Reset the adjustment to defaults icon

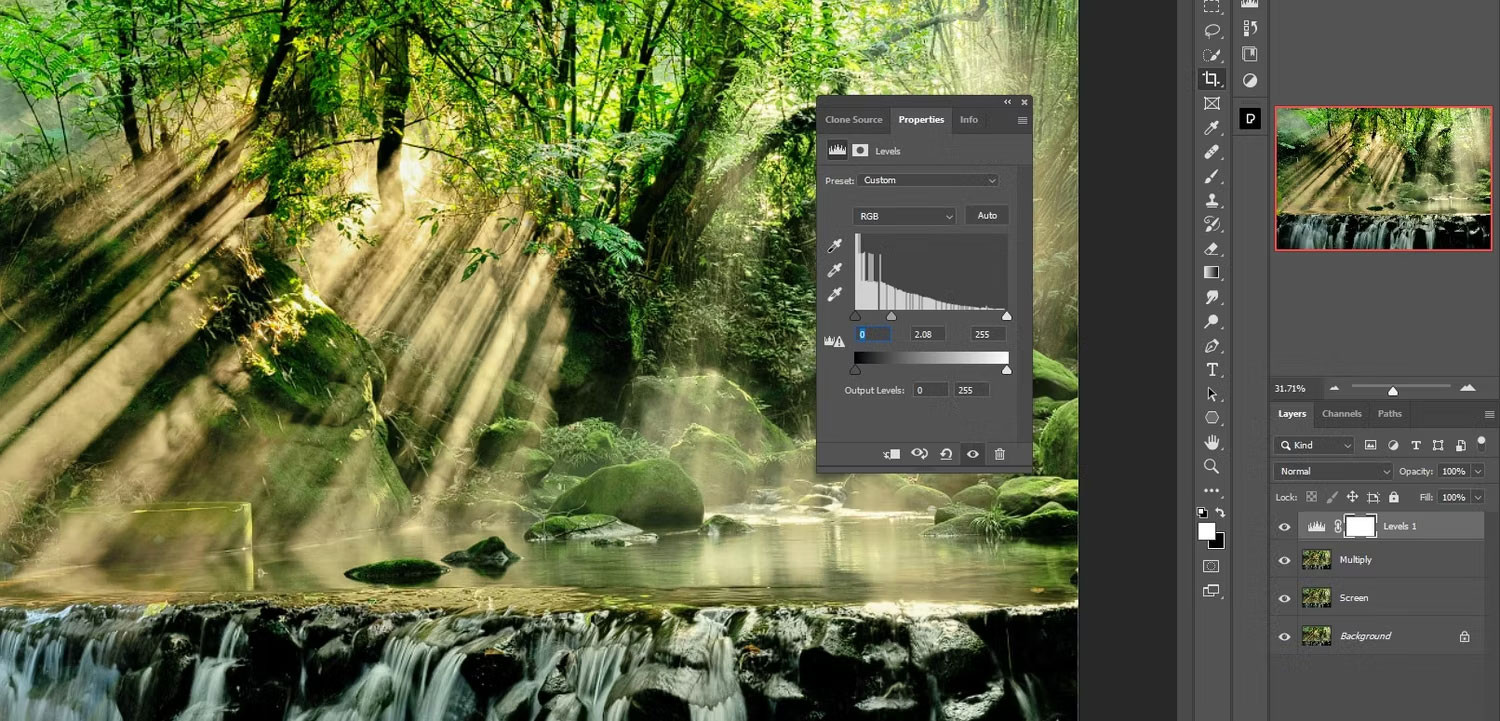click(946, 454)
